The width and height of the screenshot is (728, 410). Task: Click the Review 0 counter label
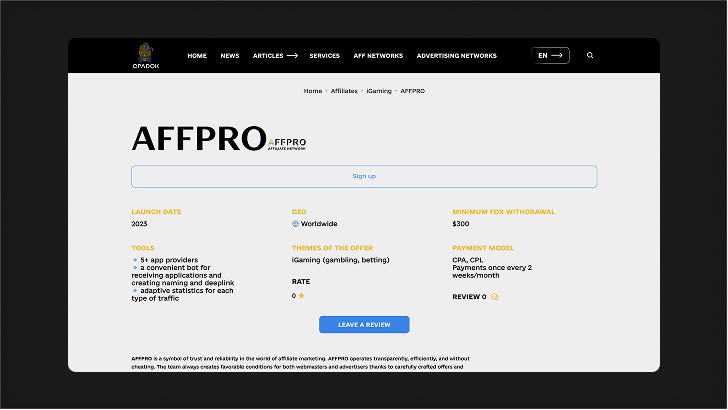coord(469,297)
